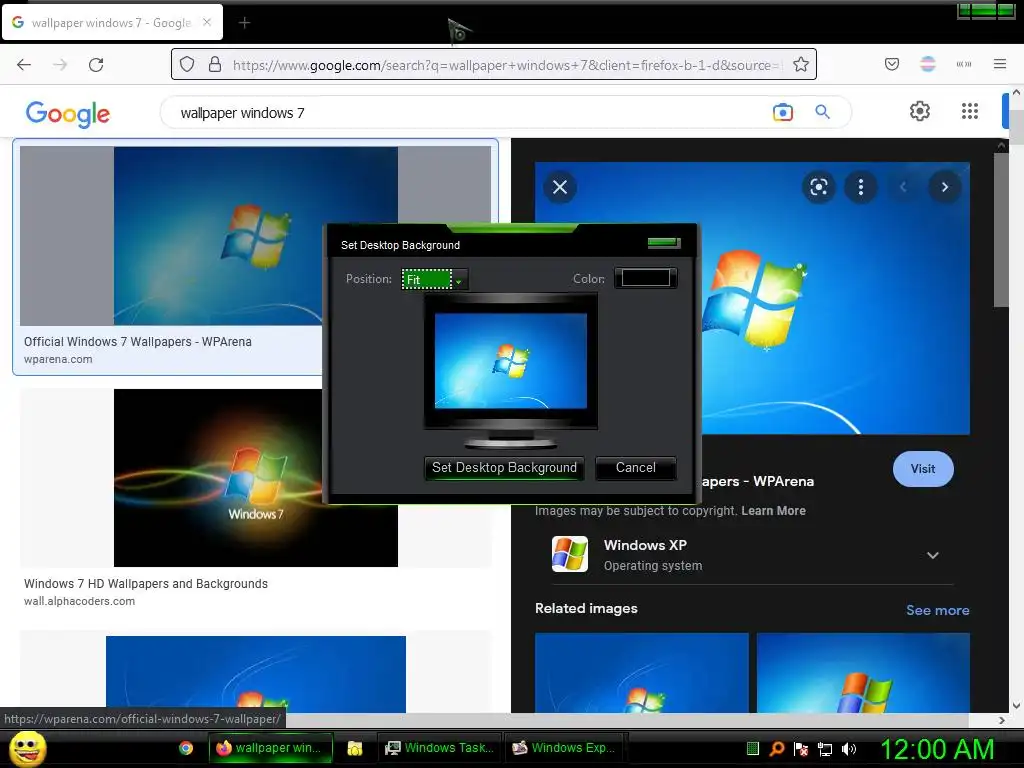The height and width of the screenshot is (768, 1024).
Task: Open the Learn More copyright link
Action: coord(773,511)
